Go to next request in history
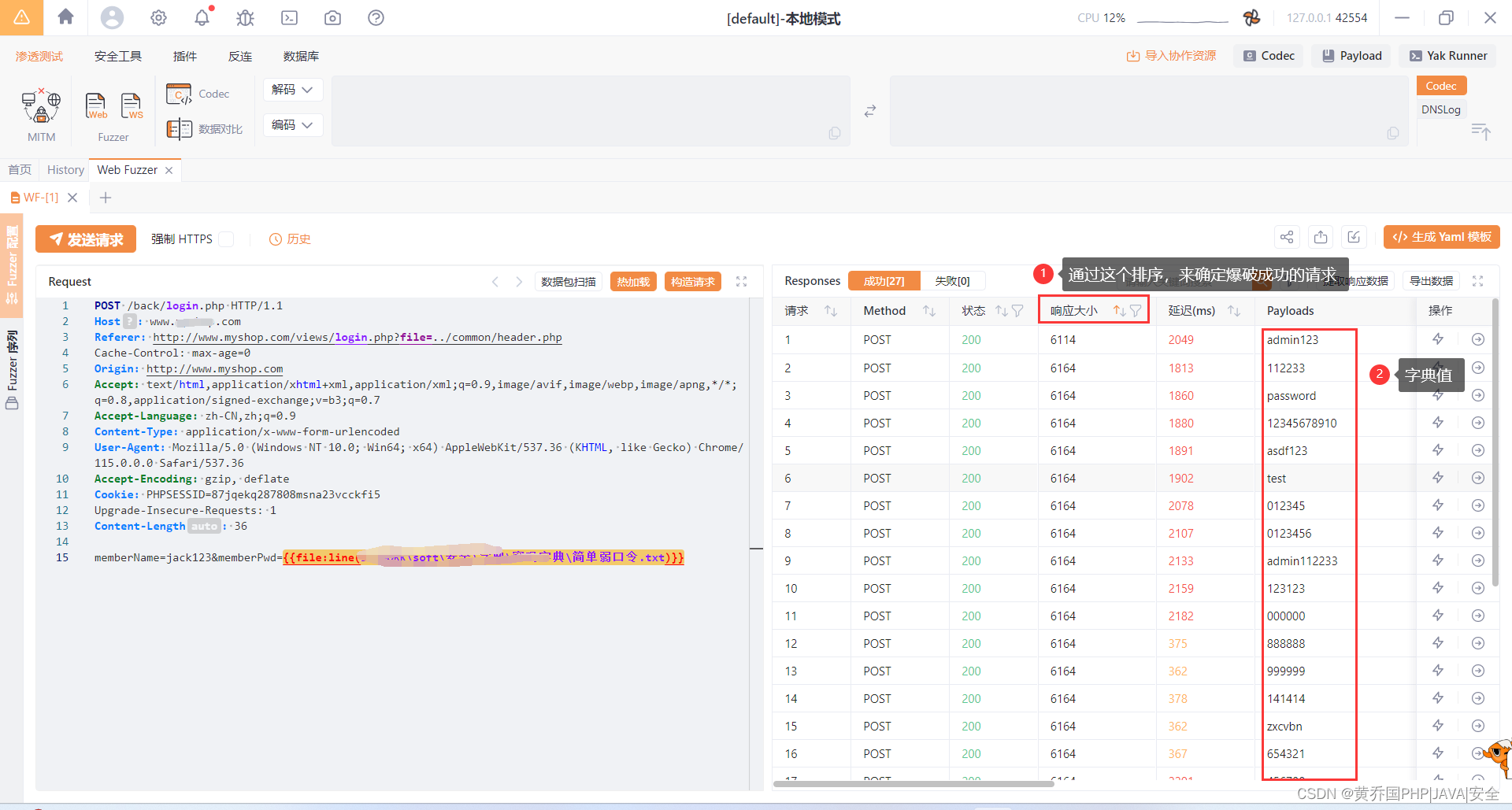This screenshot has width=1512, height=810. point(519,281)
